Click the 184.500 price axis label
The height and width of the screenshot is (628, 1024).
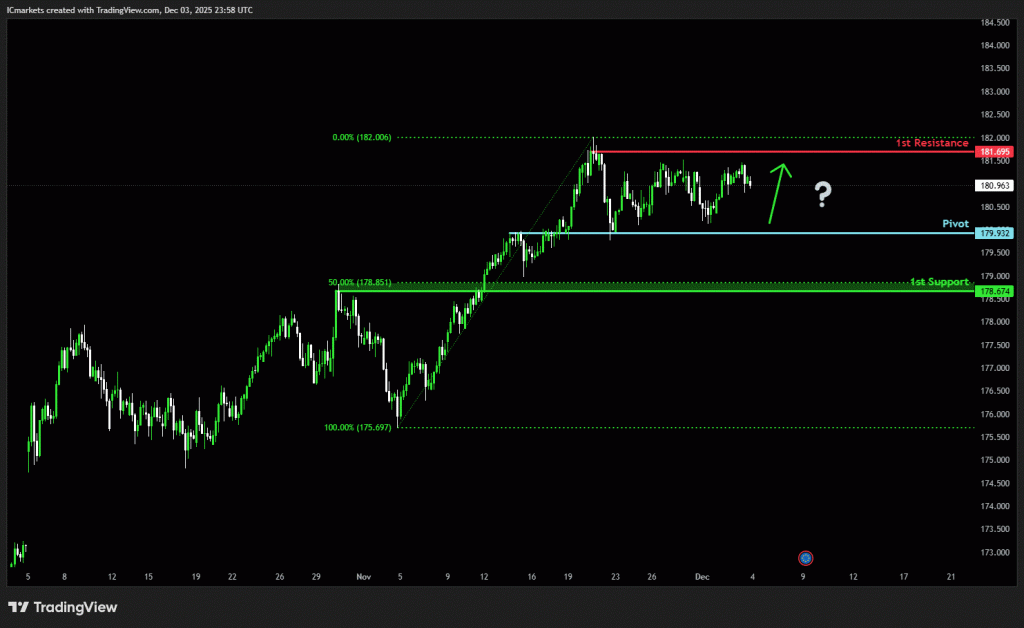(x=995, y=22)
